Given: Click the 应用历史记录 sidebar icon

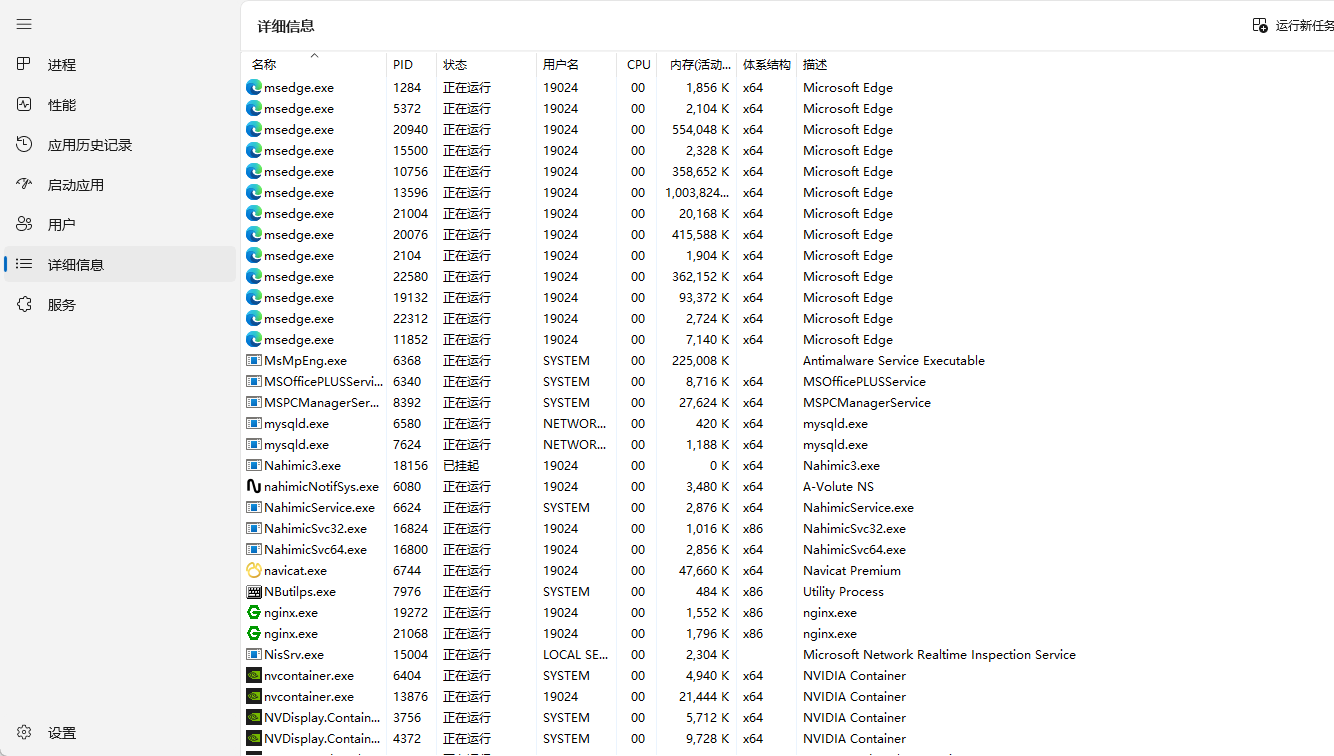Looking at the screenshot, I should [x=25, y=144].
